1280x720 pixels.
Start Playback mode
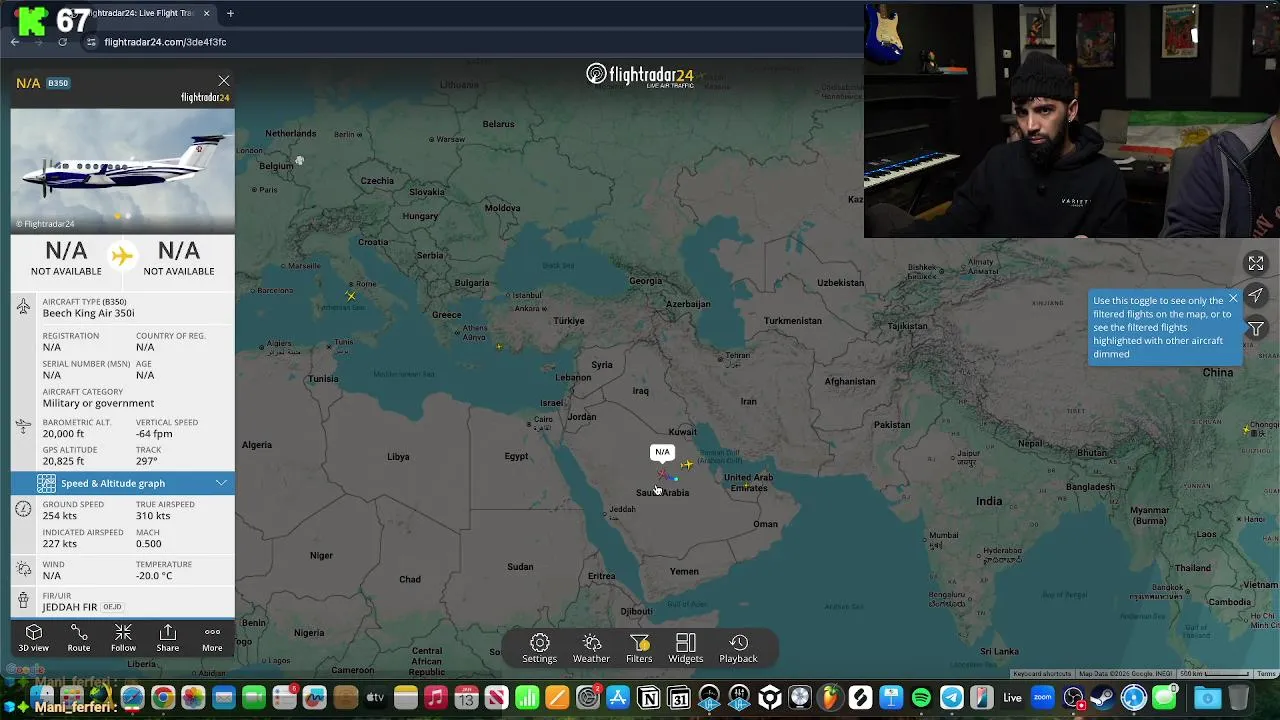click(x=738, y=648)
